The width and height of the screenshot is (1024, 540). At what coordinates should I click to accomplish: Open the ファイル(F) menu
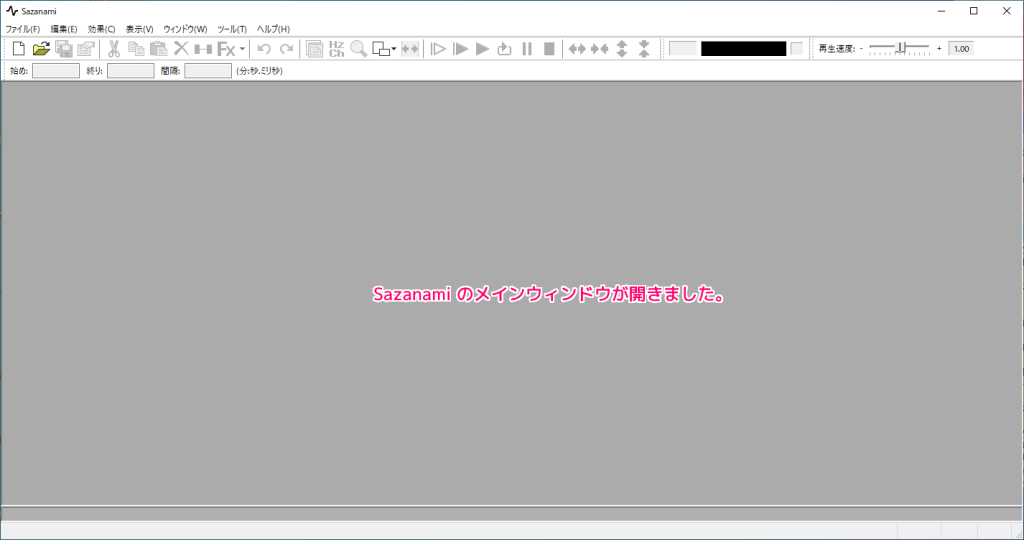pos(23,29)
